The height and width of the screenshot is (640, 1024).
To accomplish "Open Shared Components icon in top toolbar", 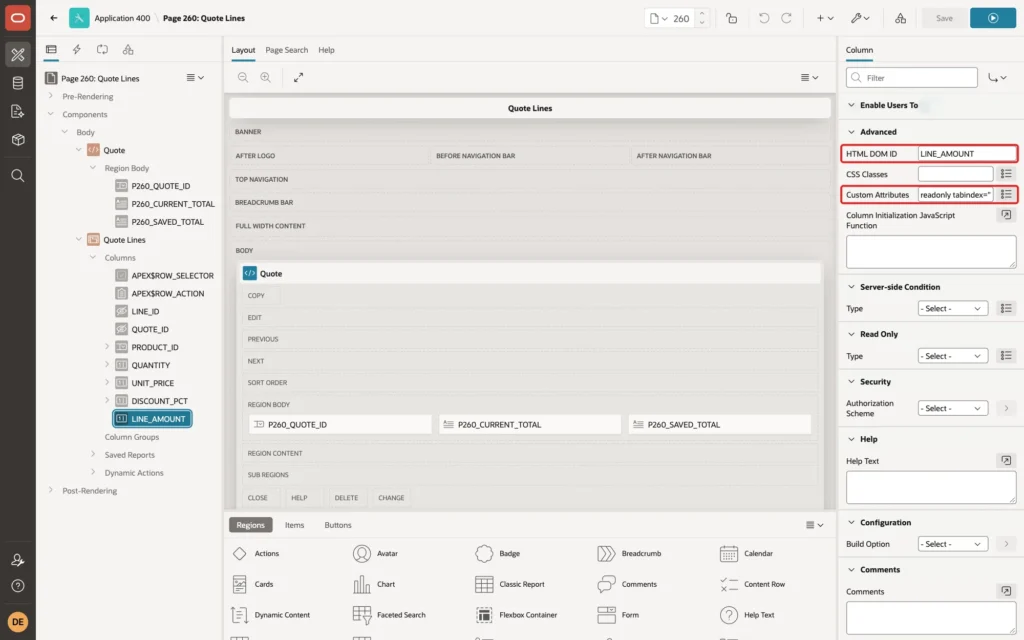I will point(901,18).
